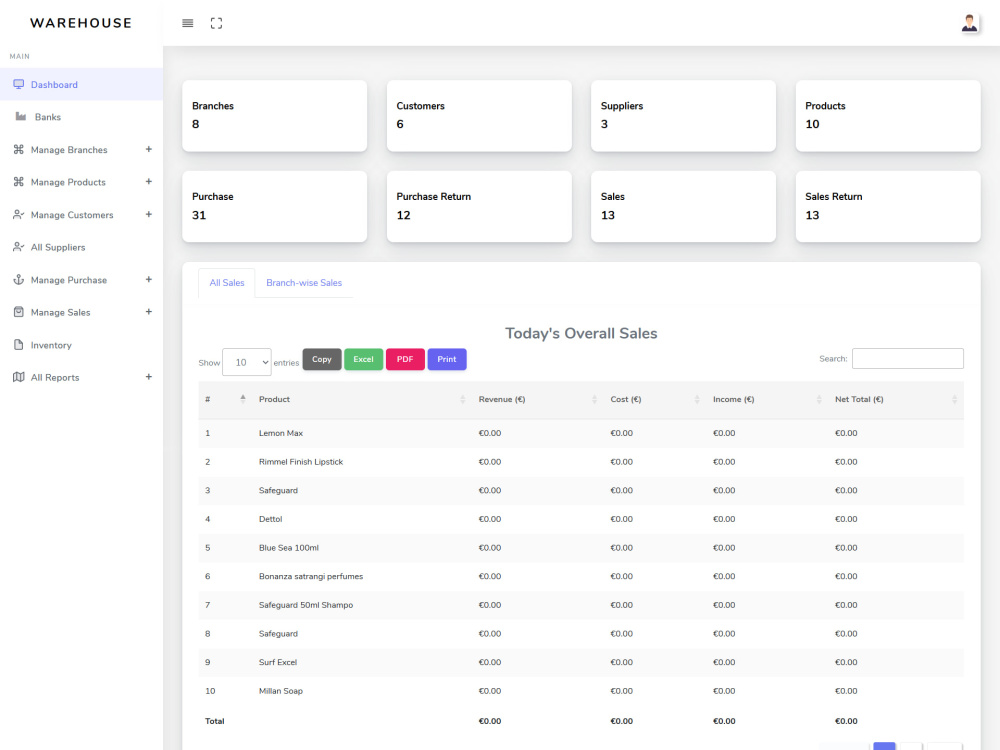Expand All Reports plus sign
Screen dimensions: 1000x750
[149, 377]
